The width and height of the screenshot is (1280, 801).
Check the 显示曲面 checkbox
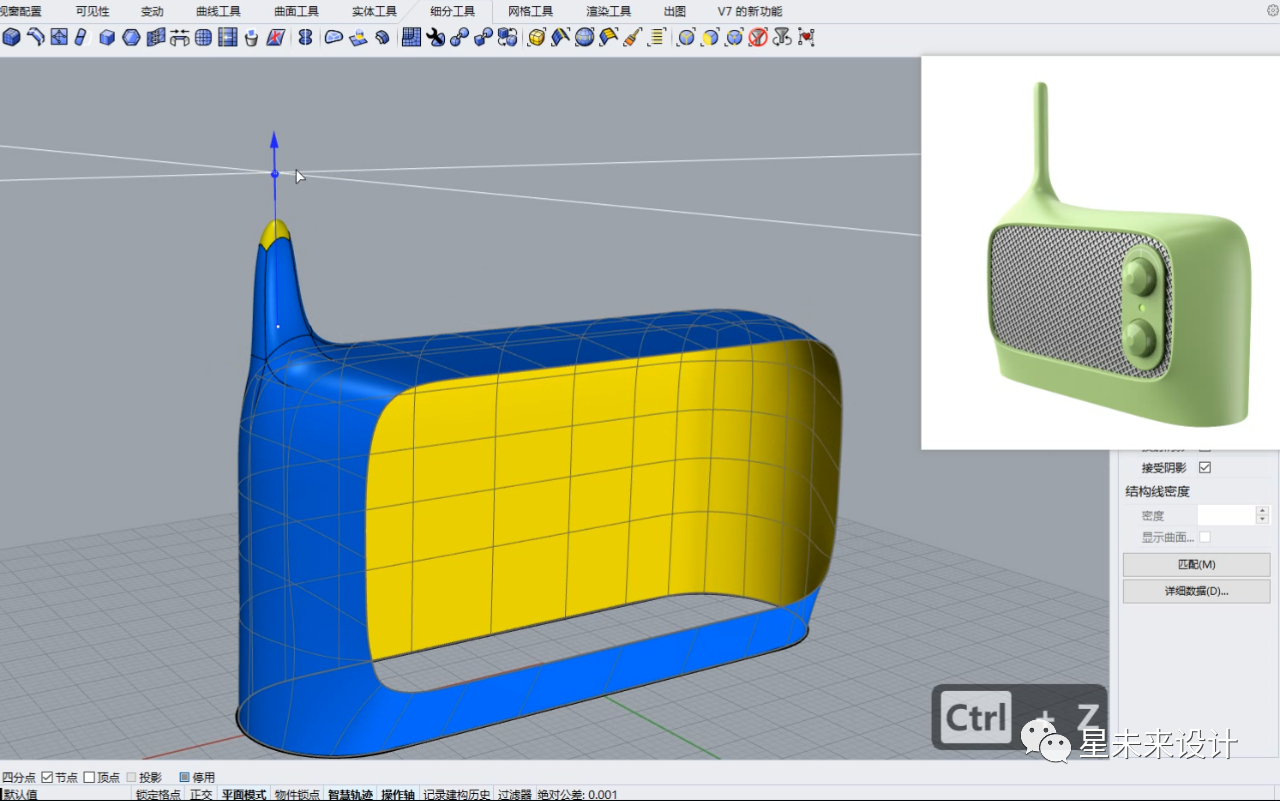(1204, 537)
